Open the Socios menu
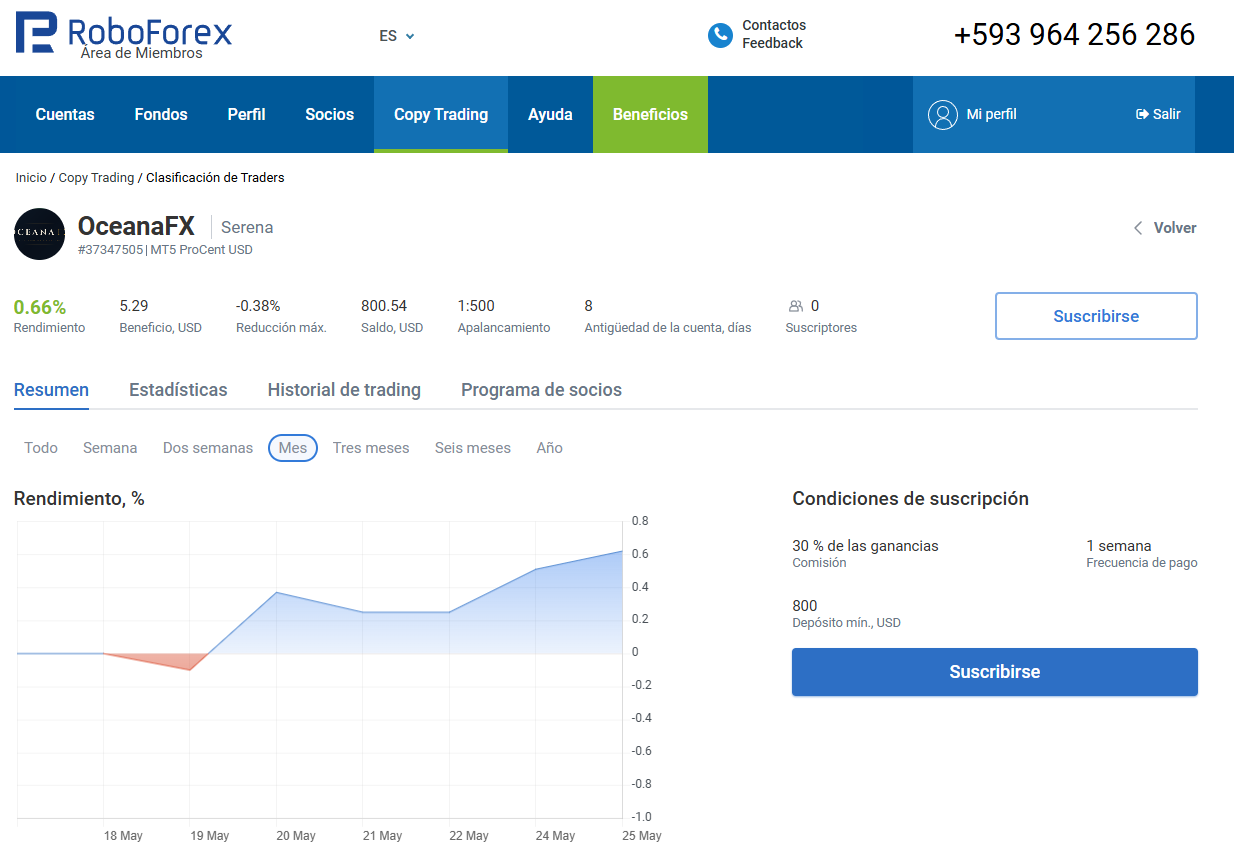This screenshot has width=1234, height=866. (x=330, y=115)
